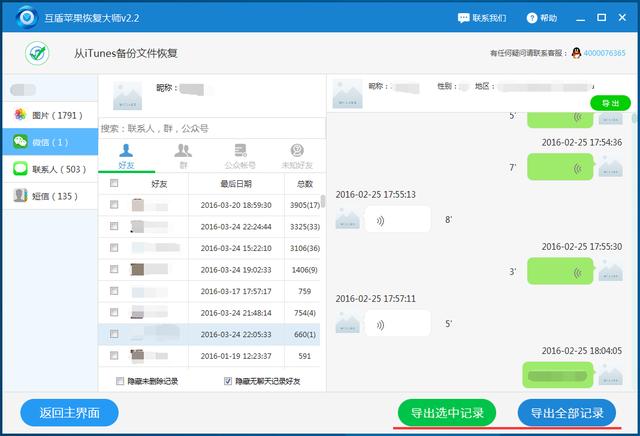Viewport: 640px width, 436px height.
Task: Check the row dated 2016-03-24 22:05:33
Action: pyautogui.click(x=114, y=334)
